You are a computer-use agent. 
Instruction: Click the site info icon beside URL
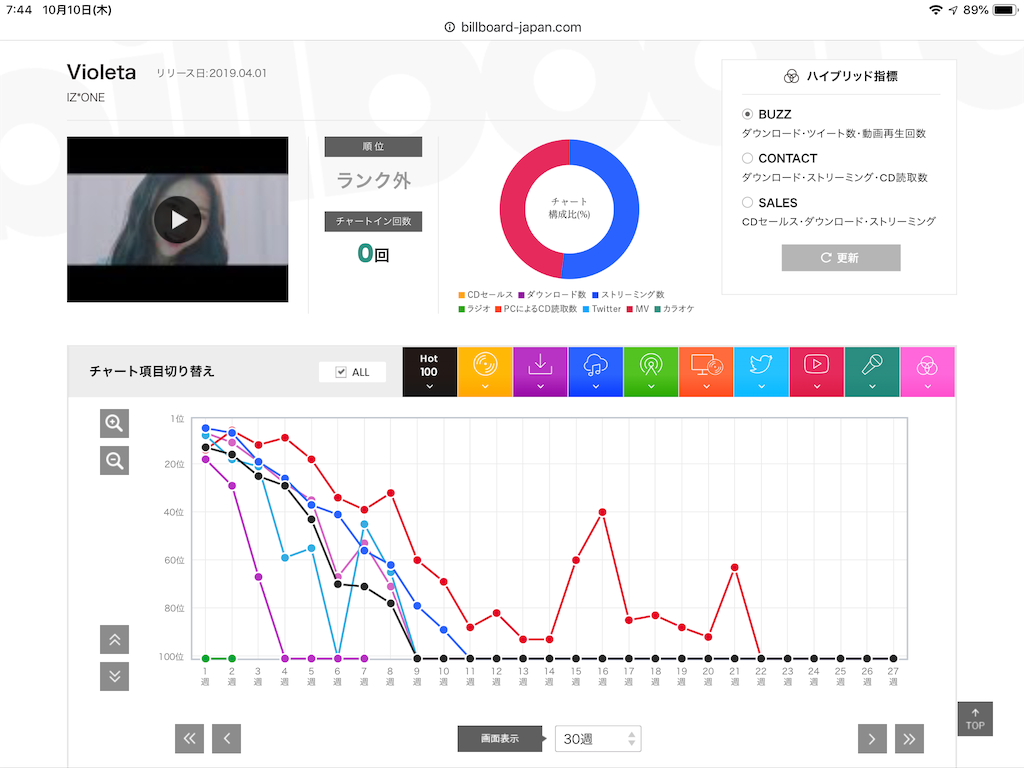[x=449, y=27]
